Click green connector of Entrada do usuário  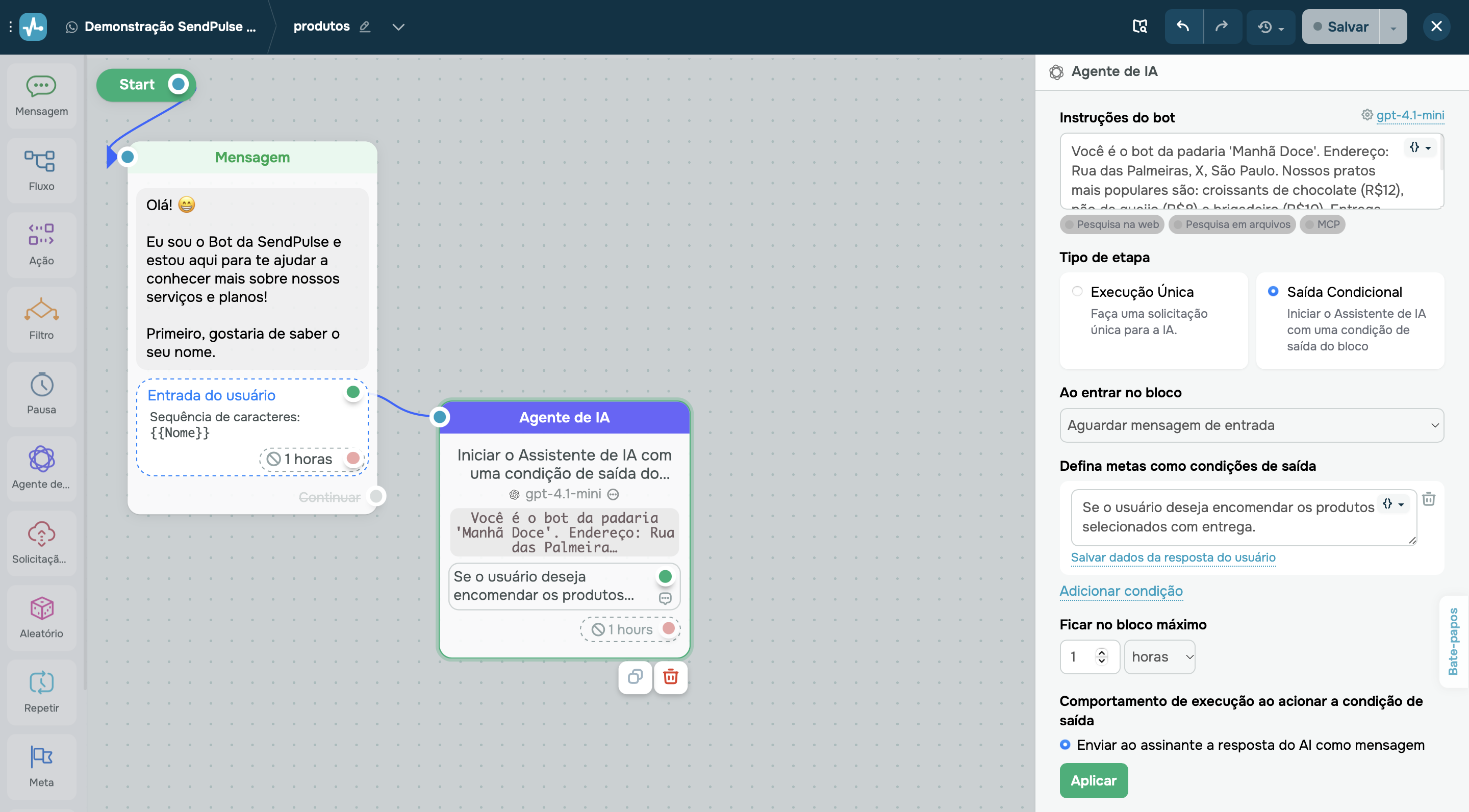[x=353, y=392]
